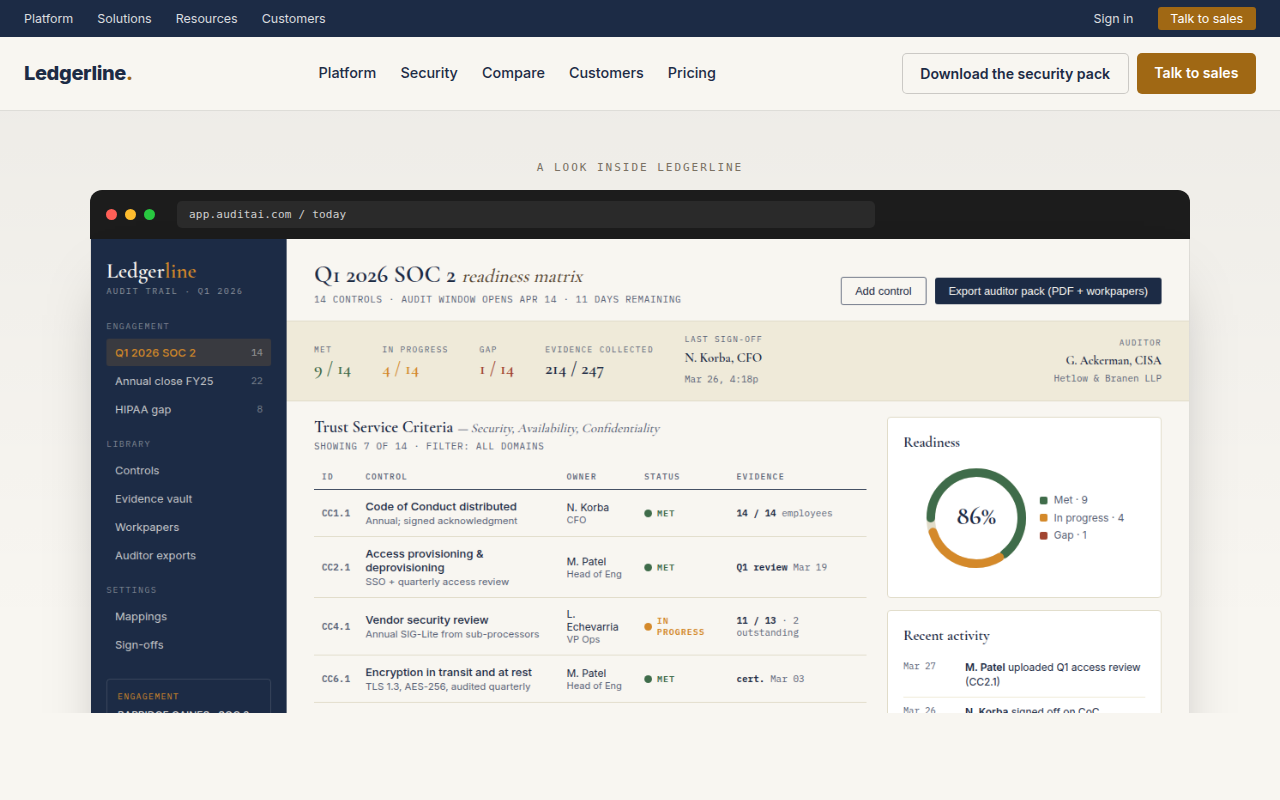Click N. Korba, CFO last sign-off

(723, 358)
